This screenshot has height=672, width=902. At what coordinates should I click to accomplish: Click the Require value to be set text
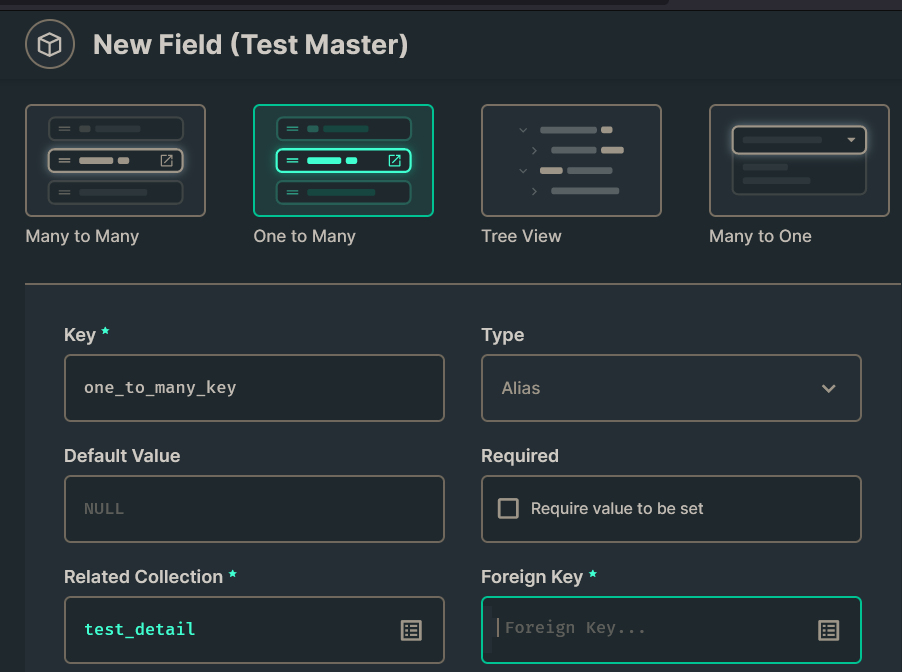(x=617, y=509)
